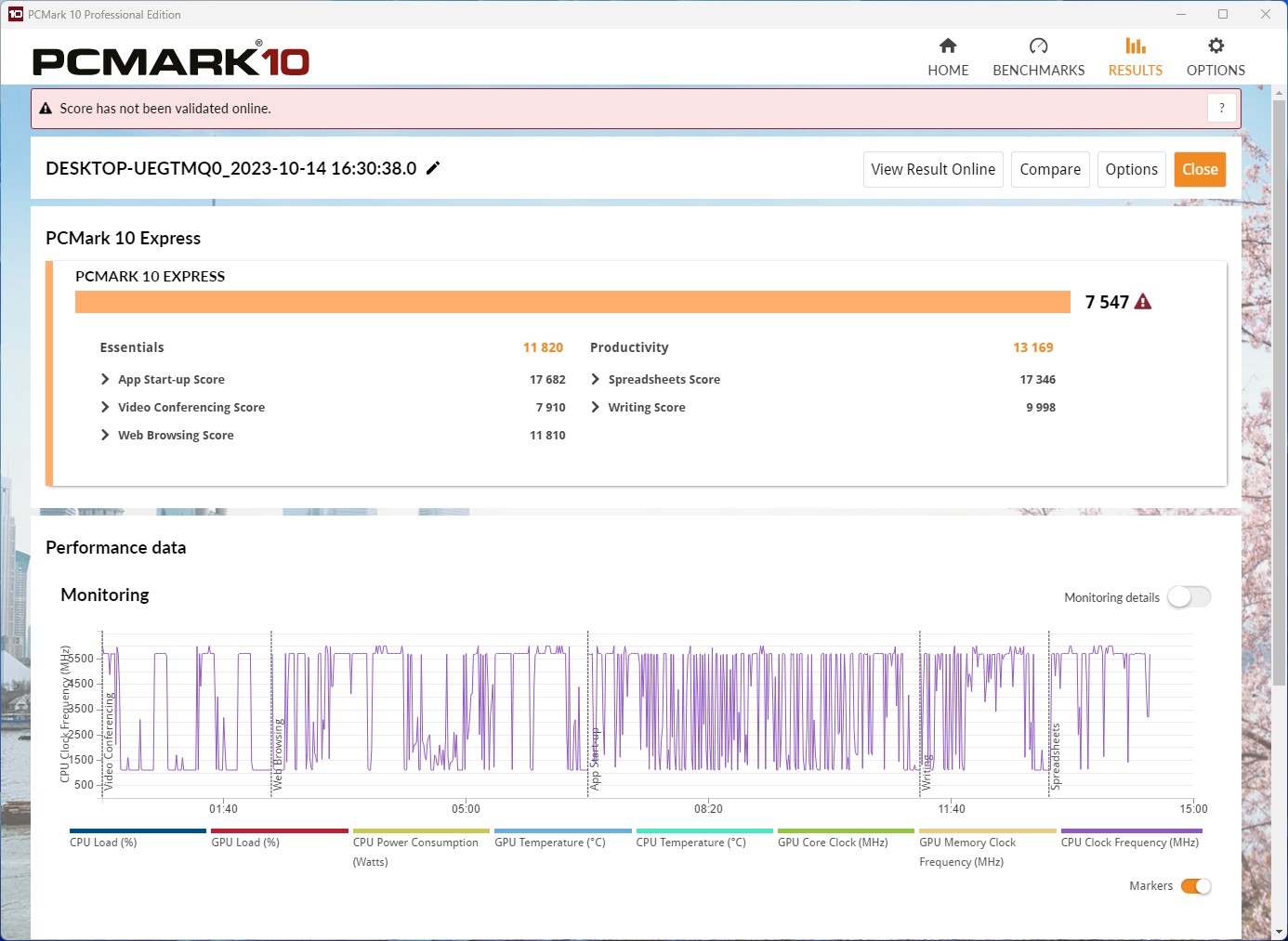
Task: Click the Home house icon
Action: 948,46
